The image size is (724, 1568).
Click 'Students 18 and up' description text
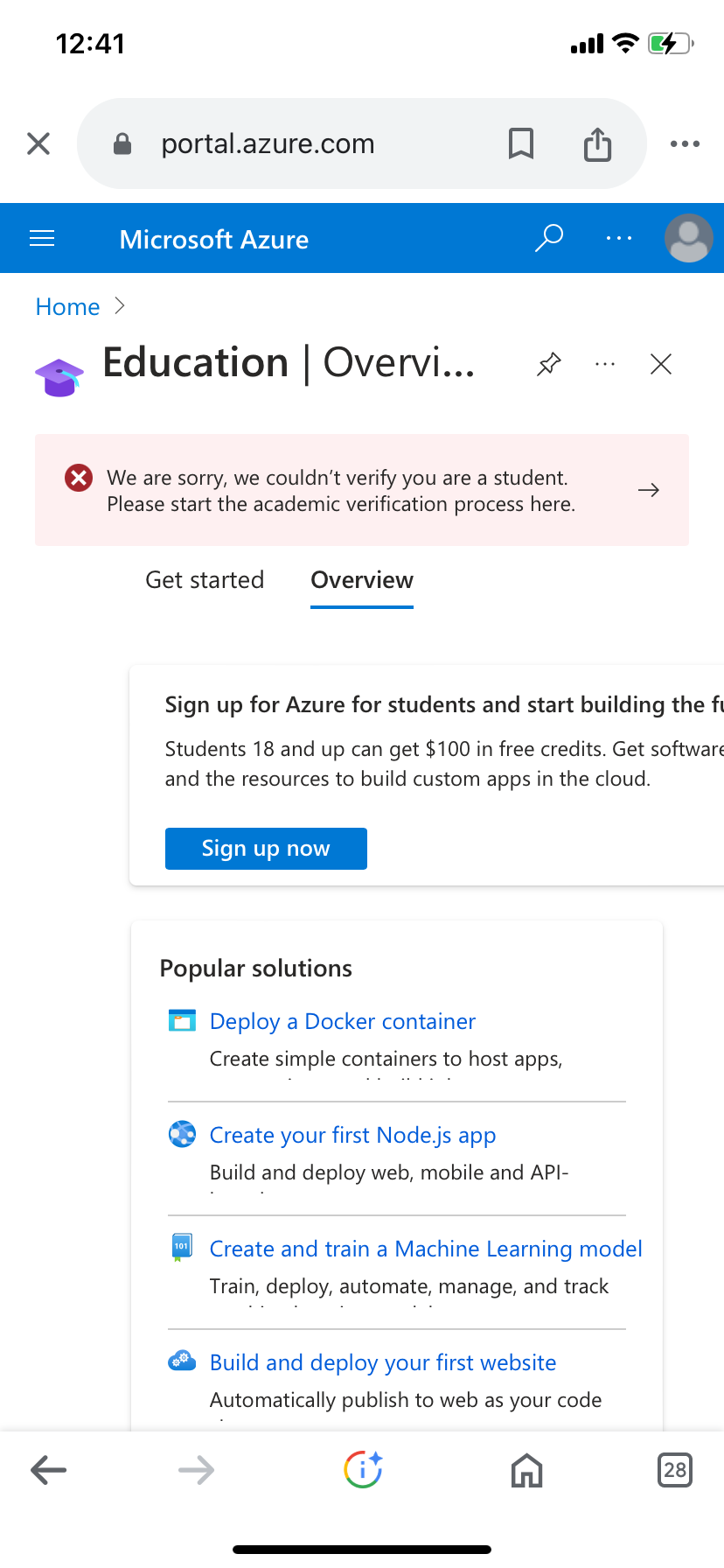[444, 764]
